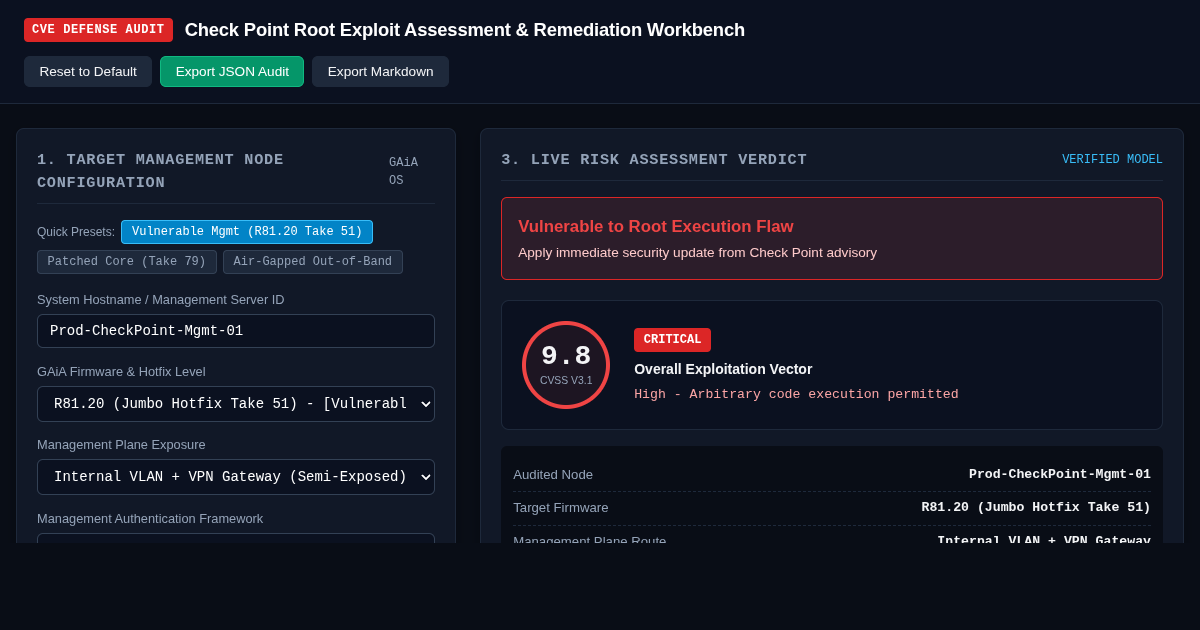
Task: Click Apply immediate security update advisory text
Action: pos(697,253)
